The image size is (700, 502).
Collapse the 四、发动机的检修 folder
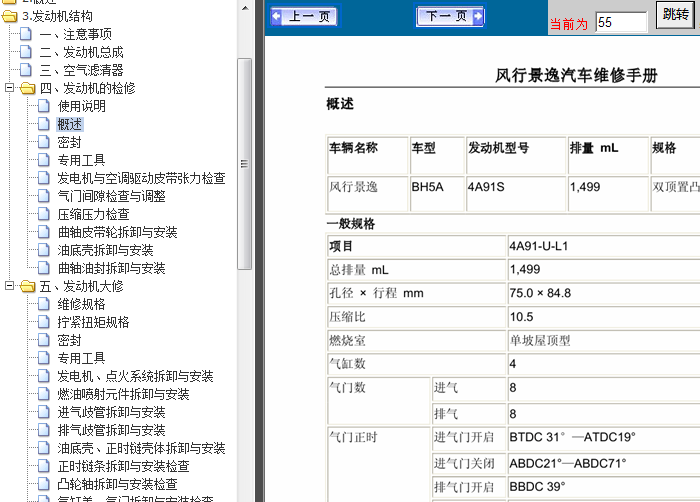9,88
